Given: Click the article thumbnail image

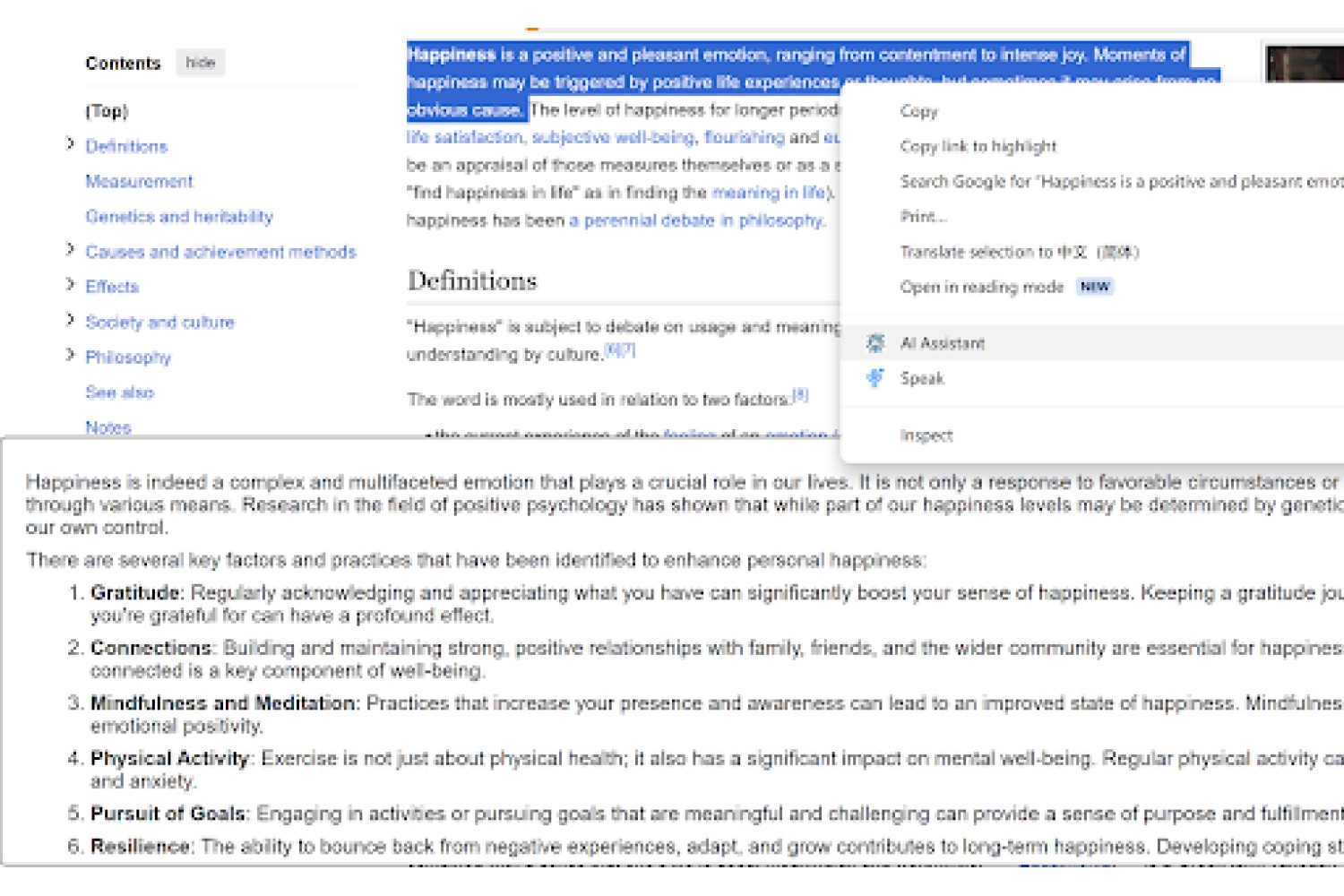Looking at the screenshot, I should [1304, 65].
